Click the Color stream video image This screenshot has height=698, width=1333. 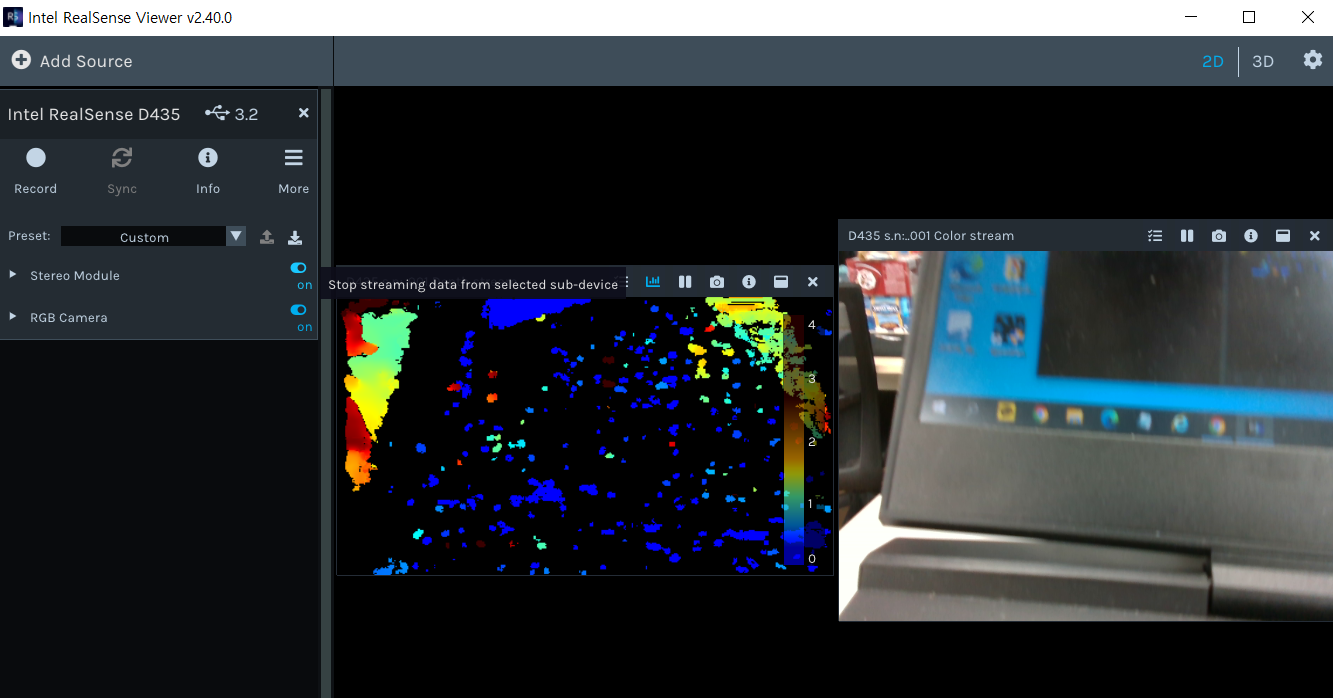(1086, 435)
